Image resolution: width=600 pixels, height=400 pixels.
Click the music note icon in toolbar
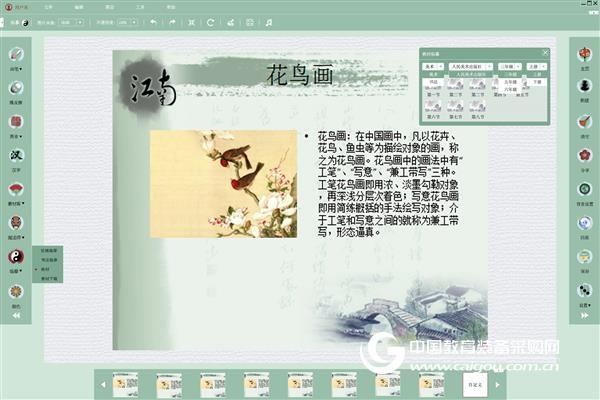269,23
